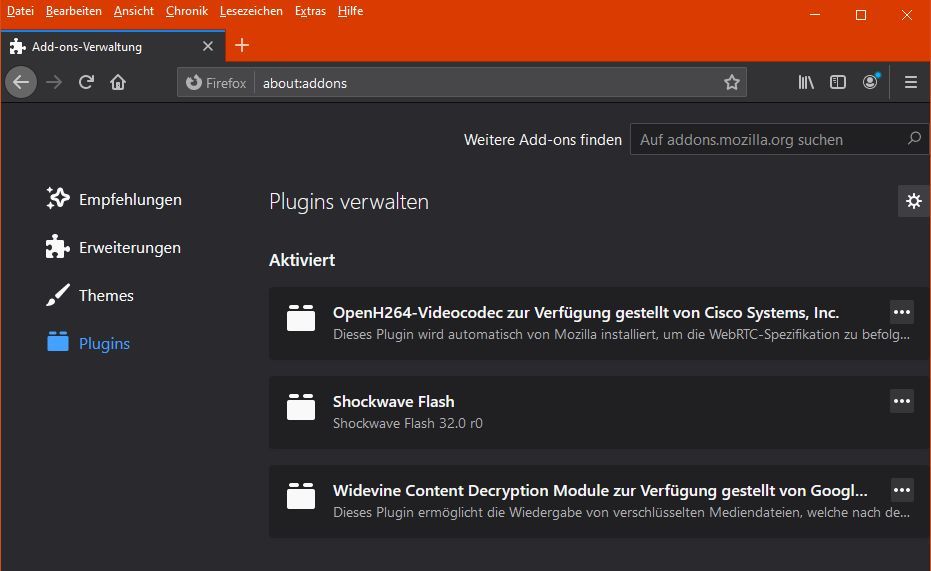Bookmark this page with the star
The image size is (931, 571).
click(x=732, y=83)
